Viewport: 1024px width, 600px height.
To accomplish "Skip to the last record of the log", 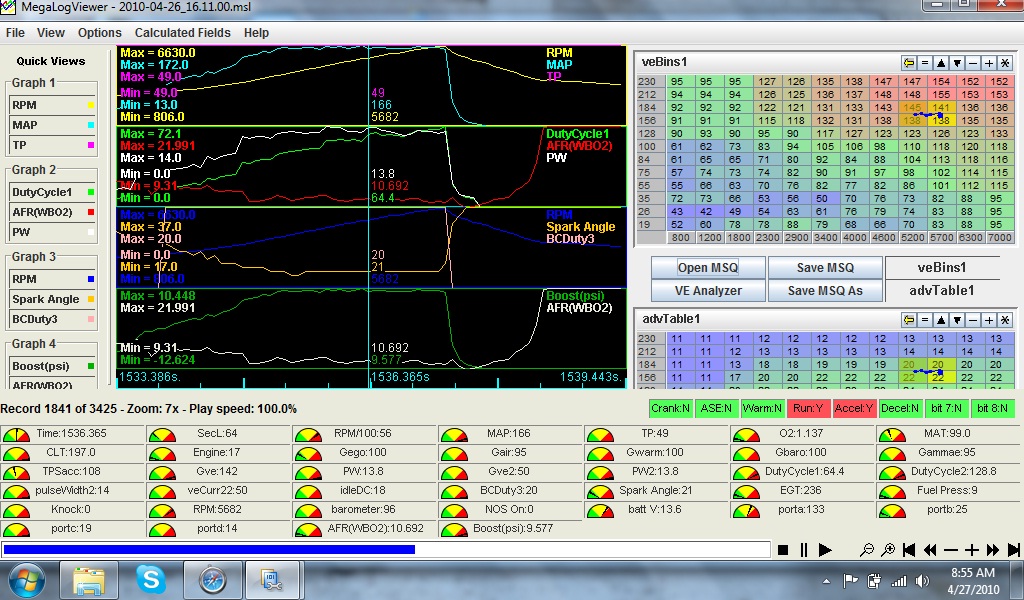I will coord(1014,550).
